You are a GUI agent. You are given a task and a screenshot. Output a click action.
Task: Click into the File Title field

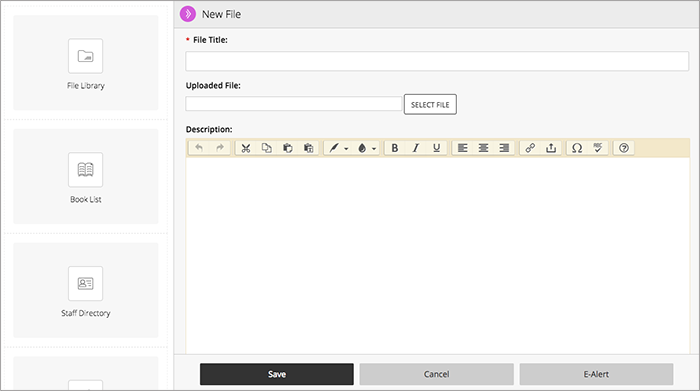437,61
